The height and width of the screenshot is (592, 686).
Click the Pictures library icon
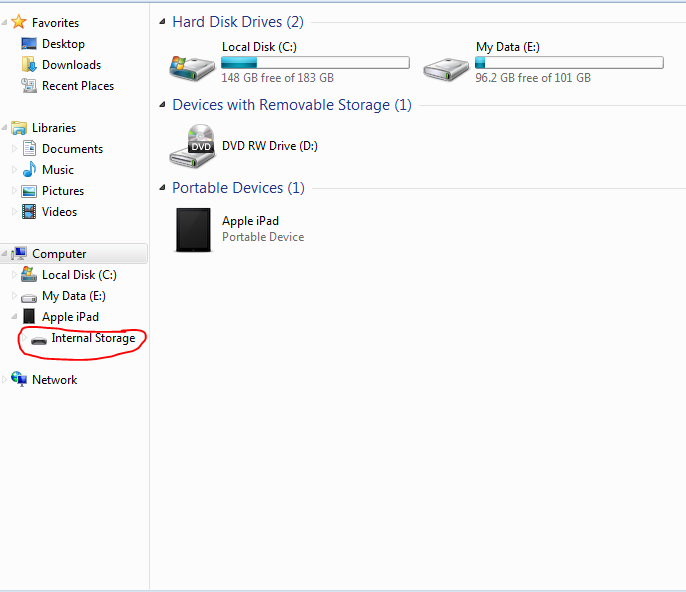[29, 191]
